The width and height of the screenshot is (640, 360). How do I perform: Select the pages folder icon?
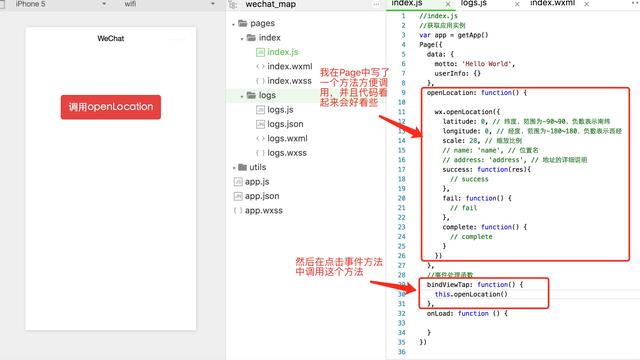[243, 23]
